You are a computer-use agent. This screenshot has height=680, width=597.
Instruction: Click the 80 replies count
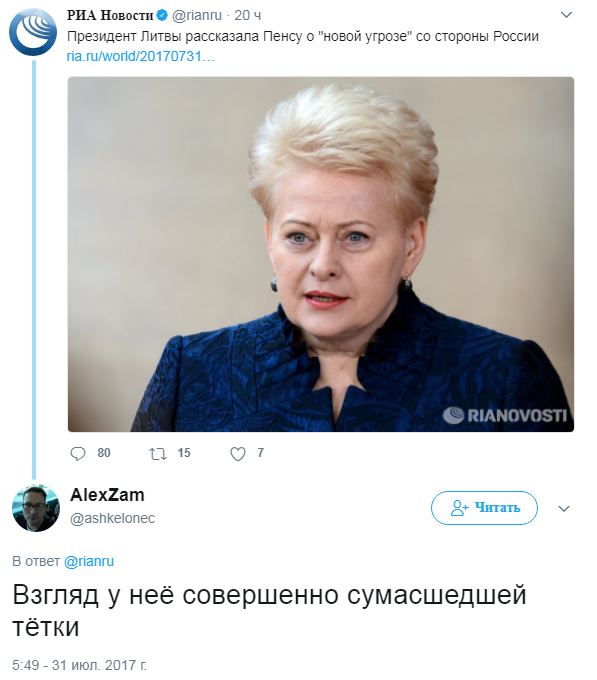point(104,453)
